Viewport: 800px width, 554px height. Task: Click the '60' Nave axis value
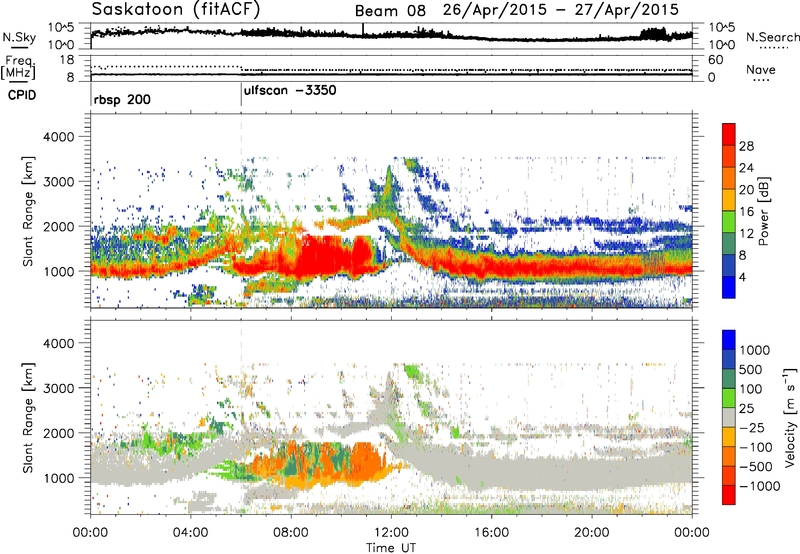(x=715, y=60)
